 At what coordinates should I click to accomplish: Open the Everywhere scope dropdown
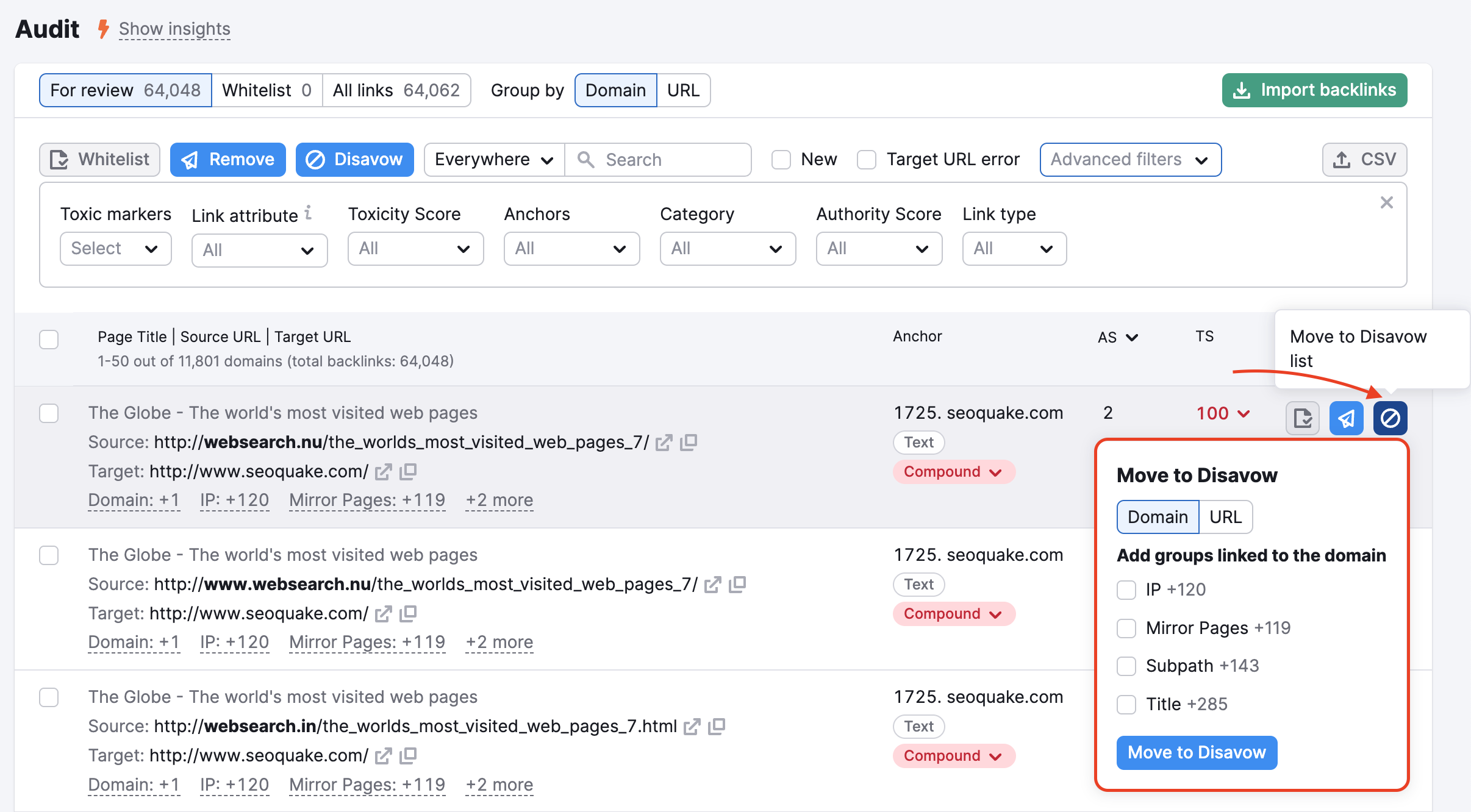pos(493,159)
